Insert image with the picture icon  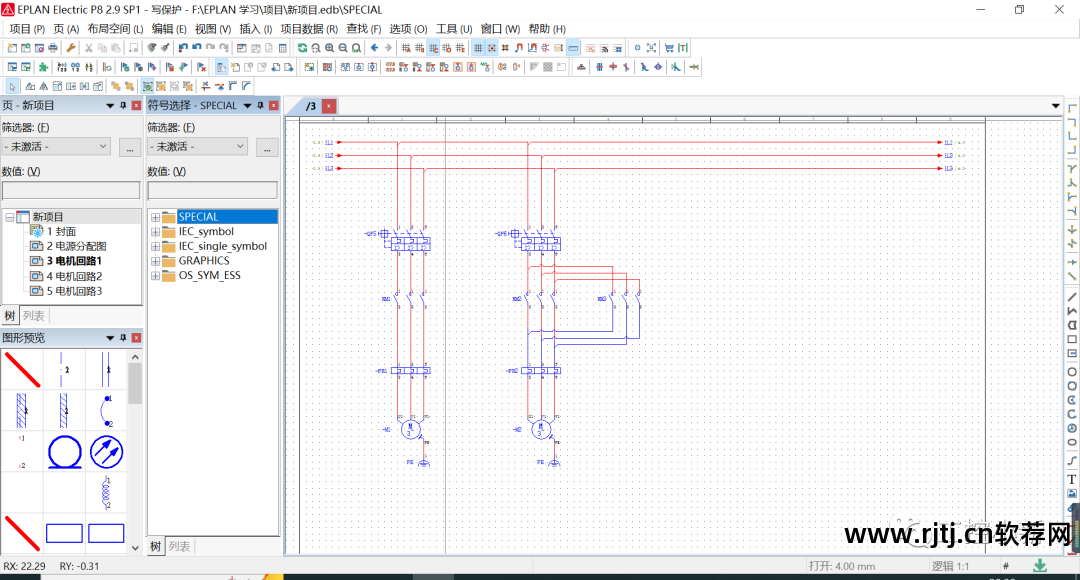point(1072,493)
